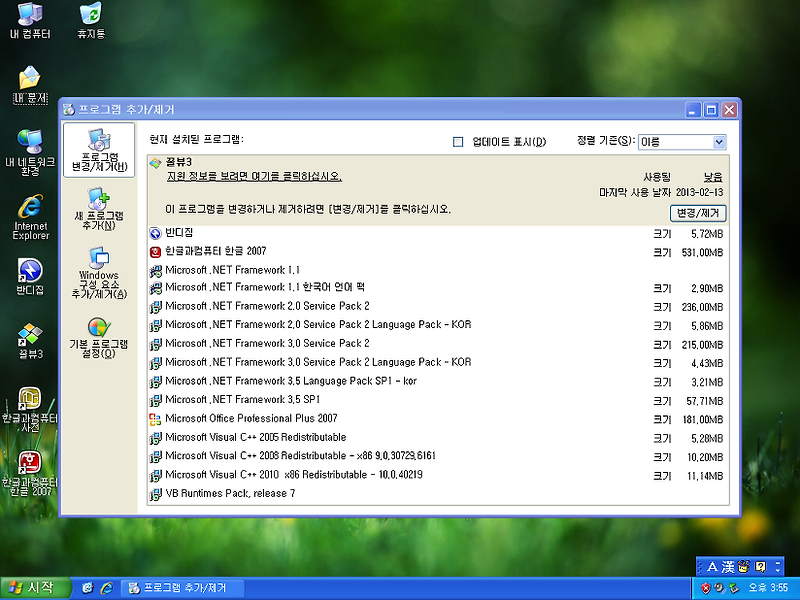
Task: Select .NET Framework 3.0 SP2 Language Pack - KOR
Action: 438,363
